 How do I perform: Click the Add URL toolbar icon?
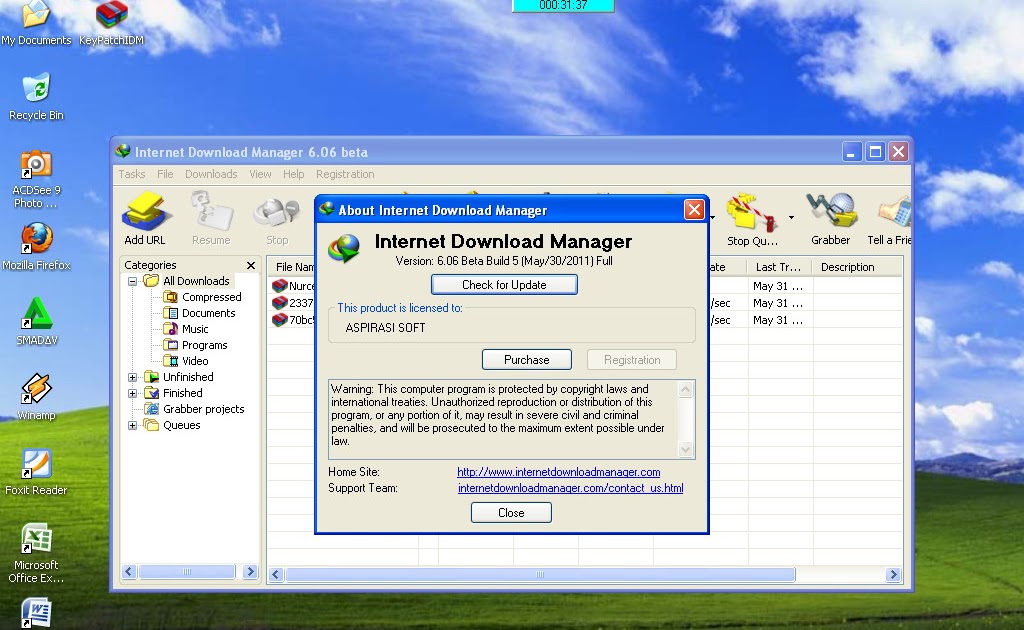click(145, 212)
